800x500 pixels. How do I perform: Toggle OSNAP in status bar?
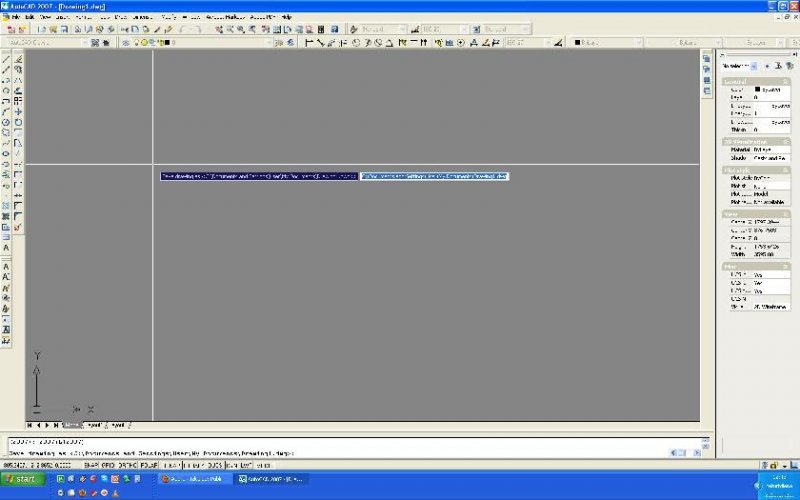(x=170, y=465)
